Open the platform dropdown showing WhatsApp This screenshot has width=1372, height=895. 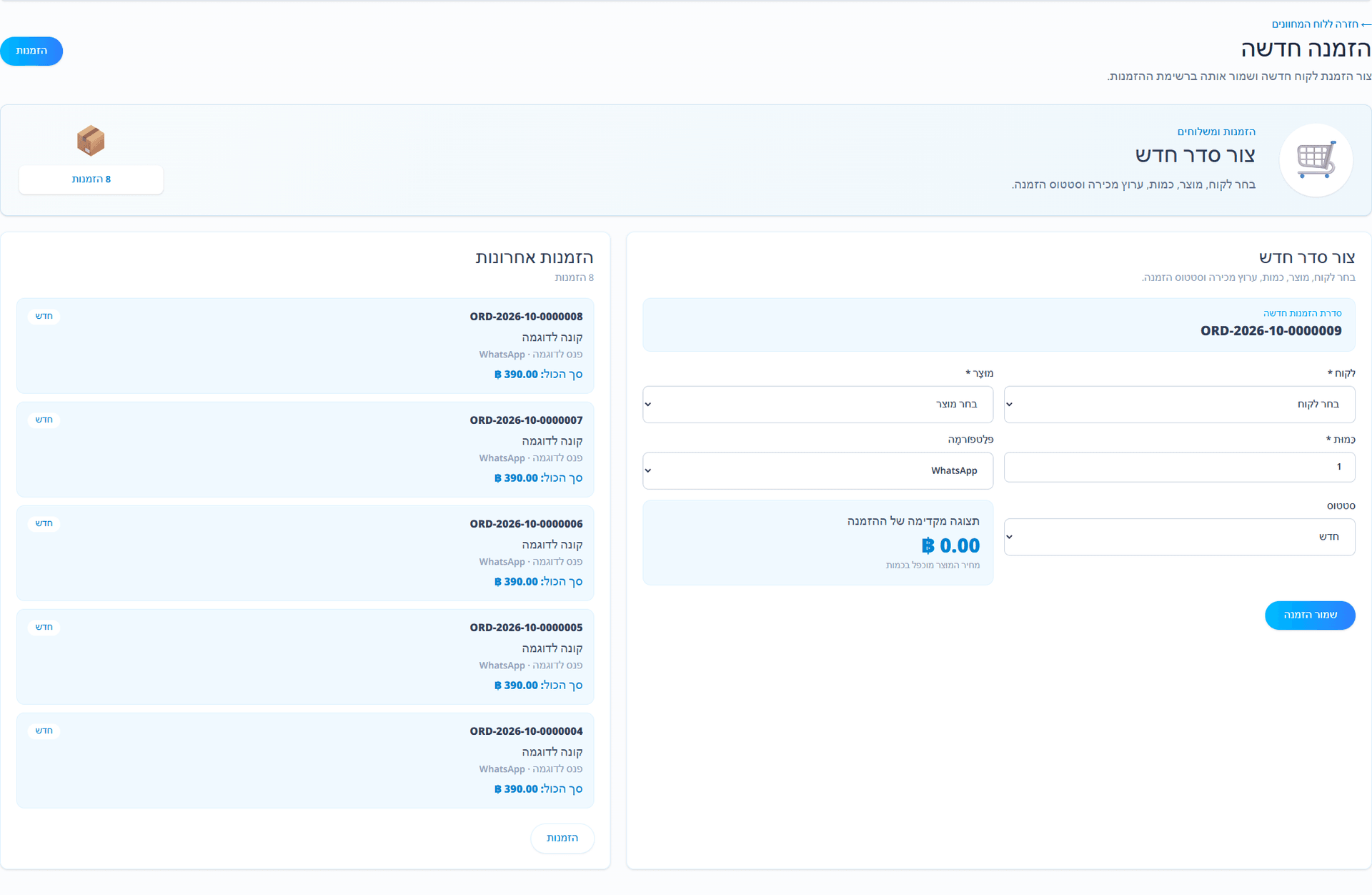point(817,470)
